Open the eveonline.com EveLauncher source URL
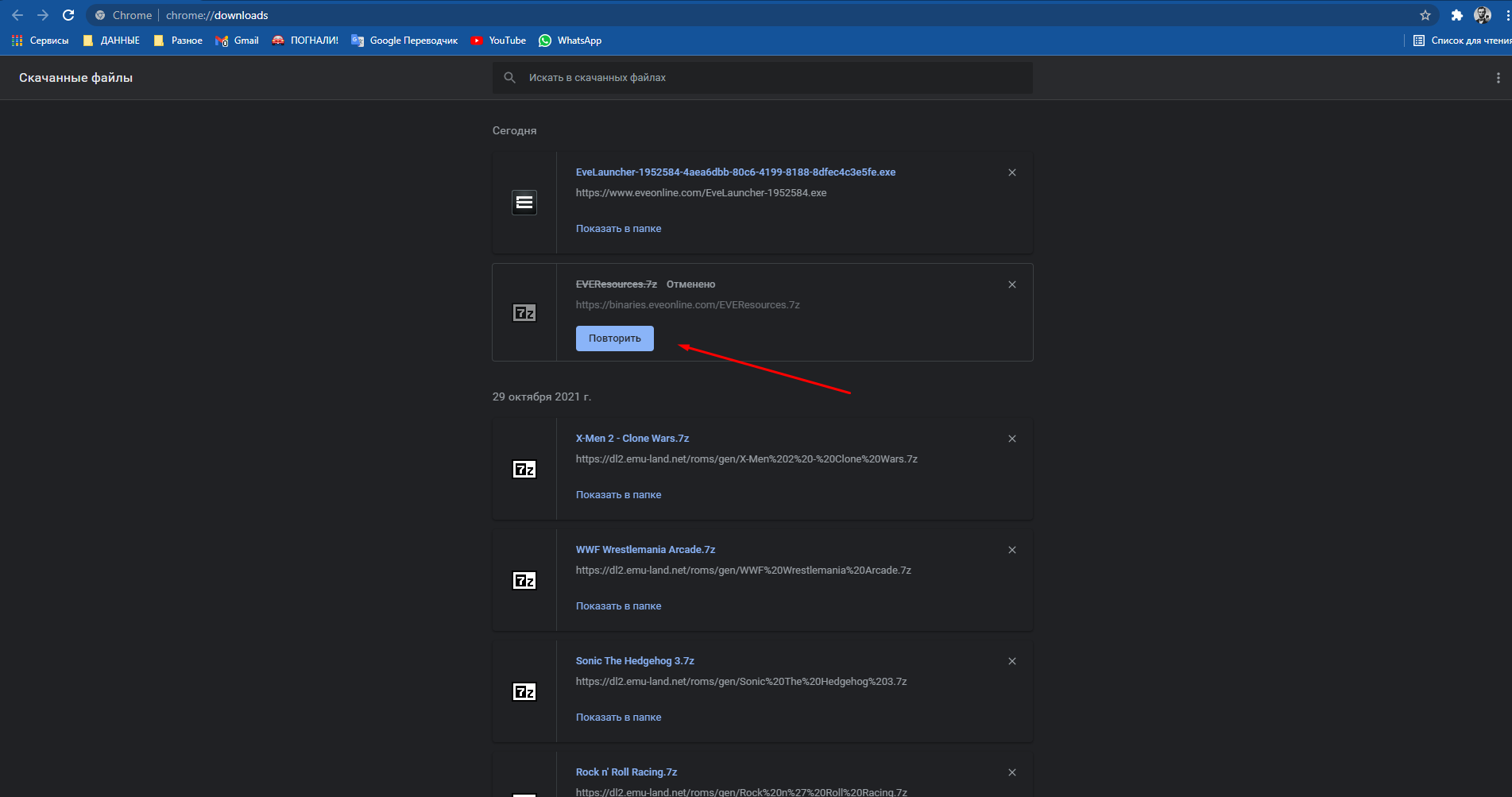This screenshot has width=1512, height=797. point(701,193)
